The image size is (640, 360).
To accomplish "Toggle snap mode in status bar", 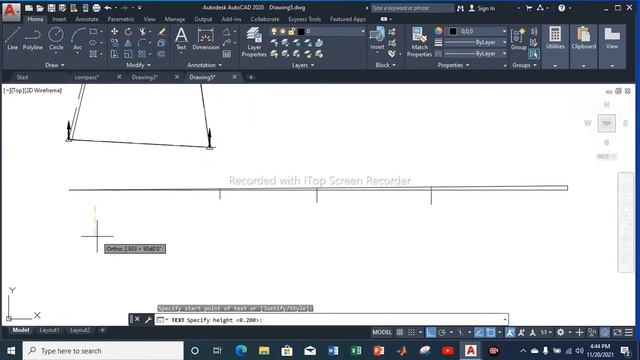I will click(x=411, y=332).
